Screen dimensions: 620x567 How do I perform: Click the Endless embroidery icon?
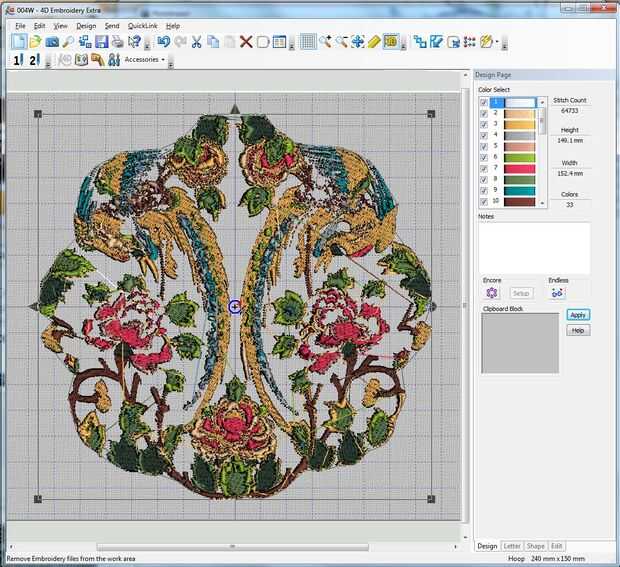pyautogui.click(x=557, y=293)
